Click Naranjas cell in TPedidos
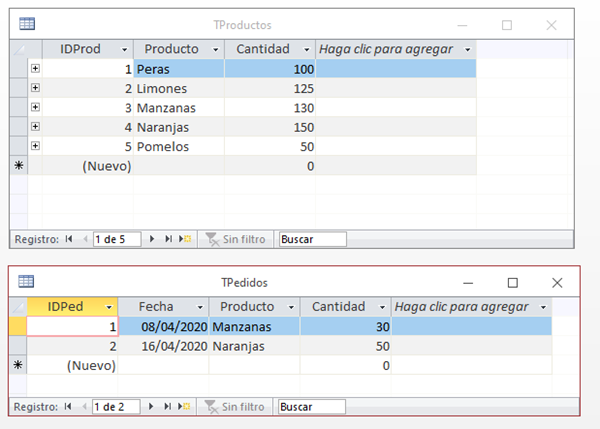This screenshot has width=600, height=429. tap(254, 346)
